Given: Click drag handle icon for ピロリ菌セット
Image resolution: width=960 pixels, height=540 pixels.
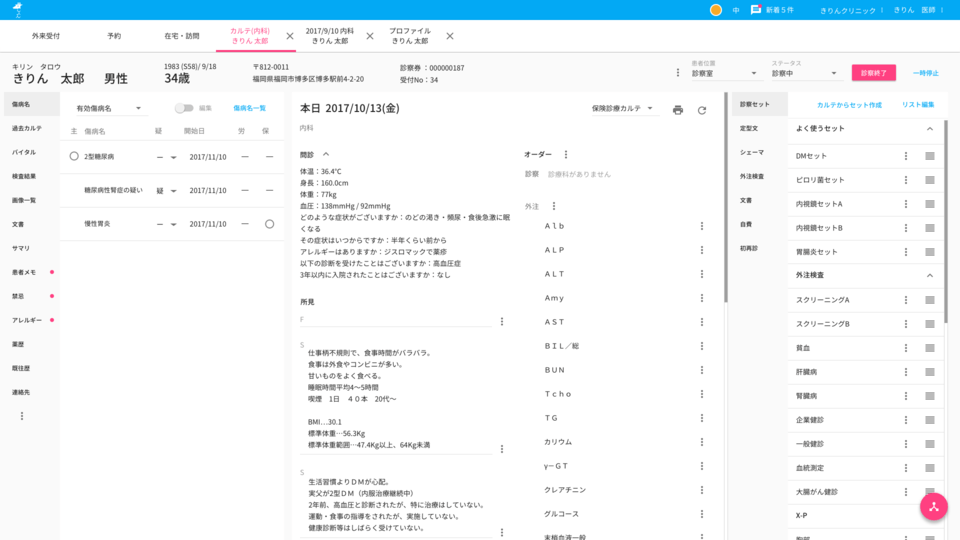Looking at the screenshot, I should (x=930, y=180).
